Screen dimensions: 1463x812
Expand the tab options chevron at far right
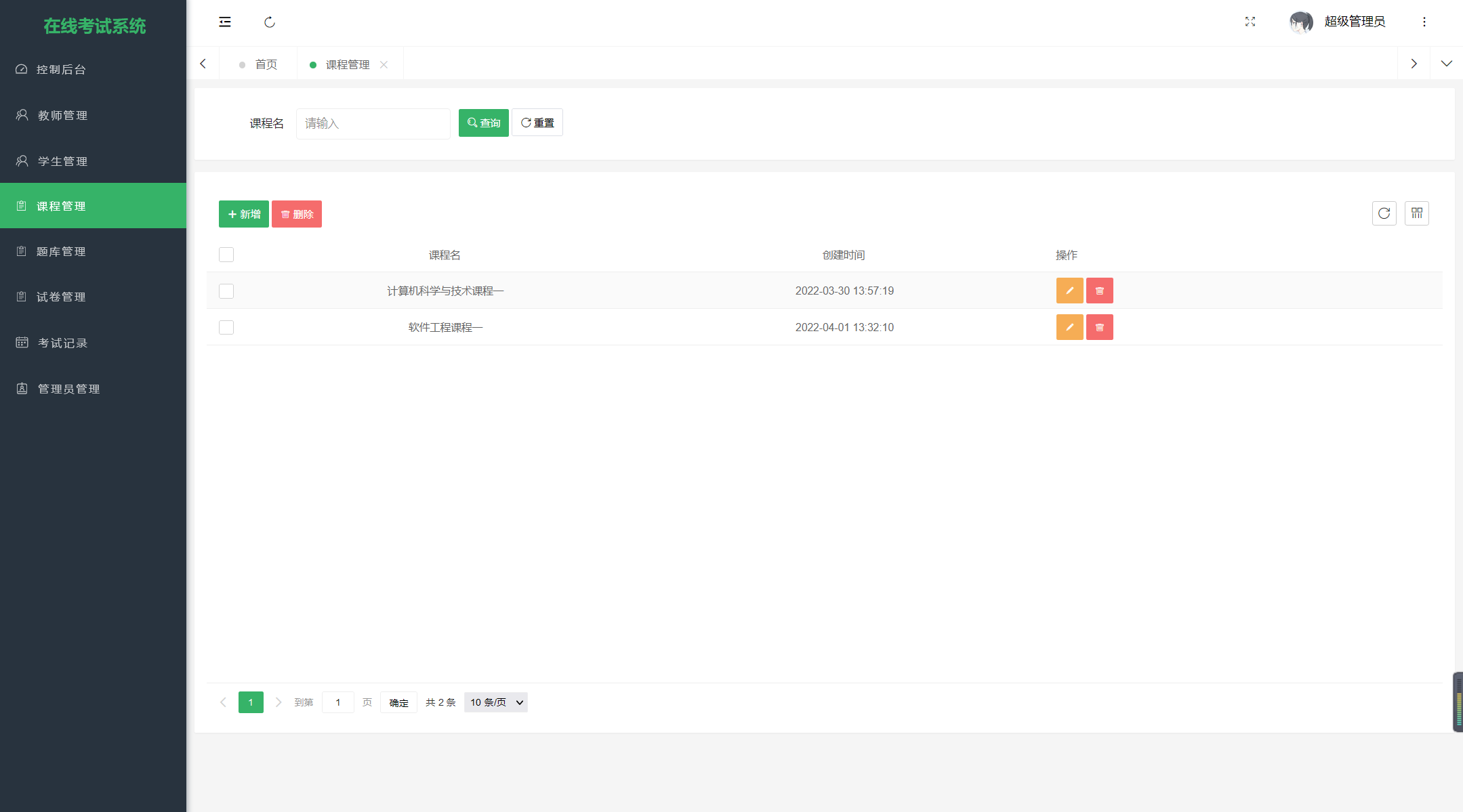click(x=1447, y=63)
